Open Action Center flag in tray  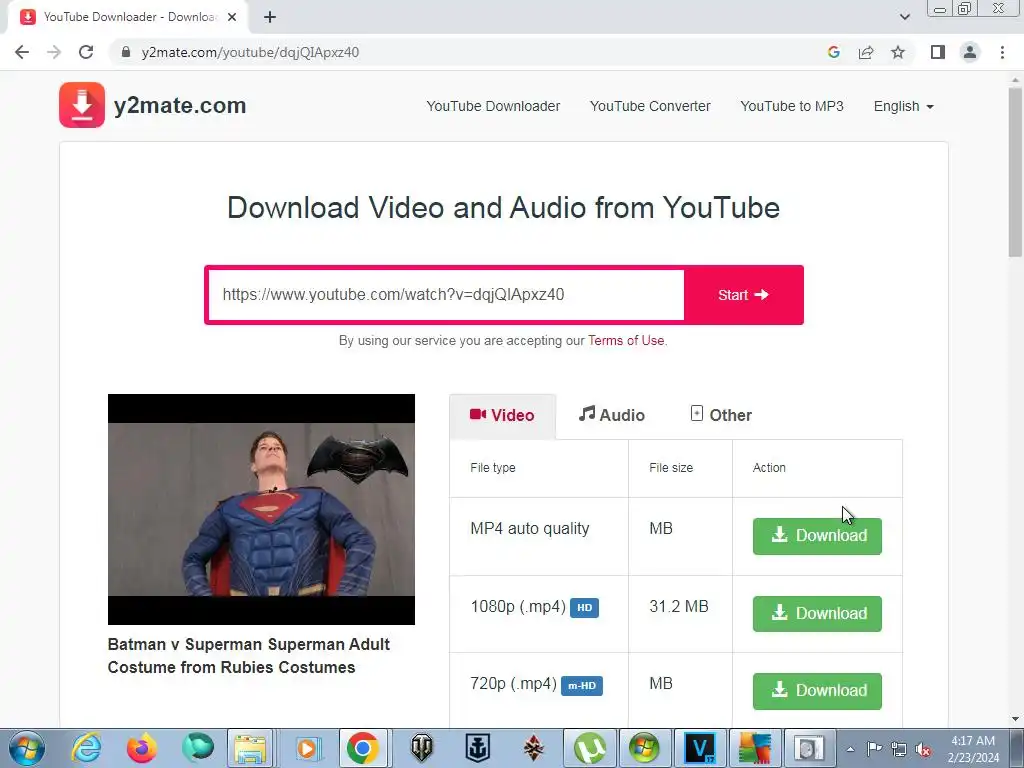coord(874,749)
